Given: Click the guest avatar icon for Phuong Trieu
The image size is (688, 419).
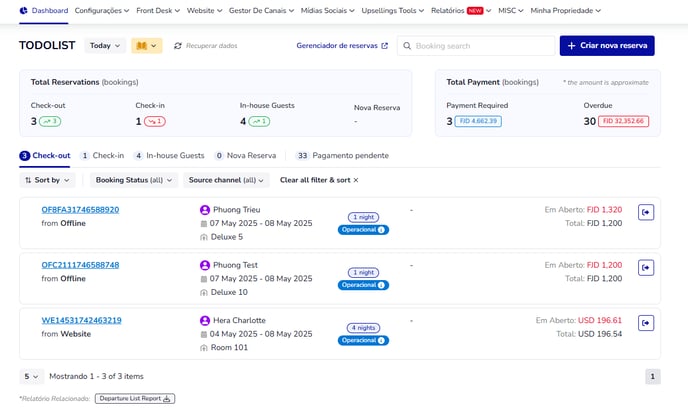Looking at the screenshot, I should pyautogui.click(x=204, y=210).
